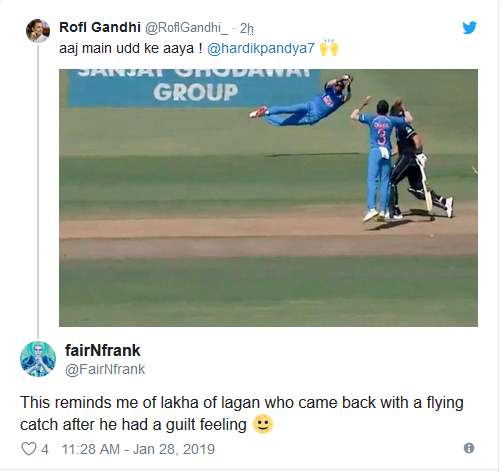This screenshot has width=502, height=472.
Task: Open the @hardikpandya7 mention
Action: click(x=261, y=49)
